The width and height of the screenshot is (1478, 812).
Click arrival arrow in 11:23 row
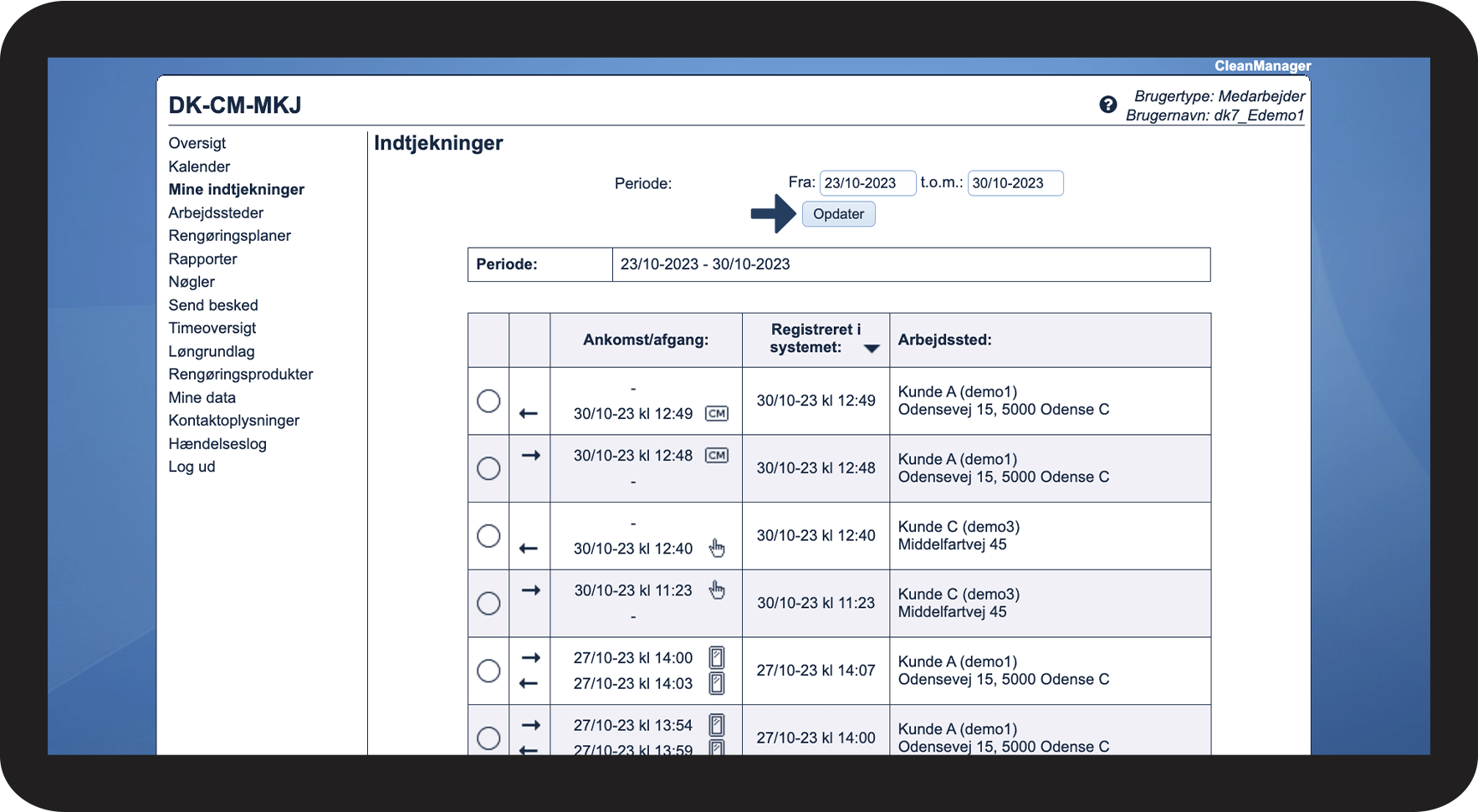(531, 590)
